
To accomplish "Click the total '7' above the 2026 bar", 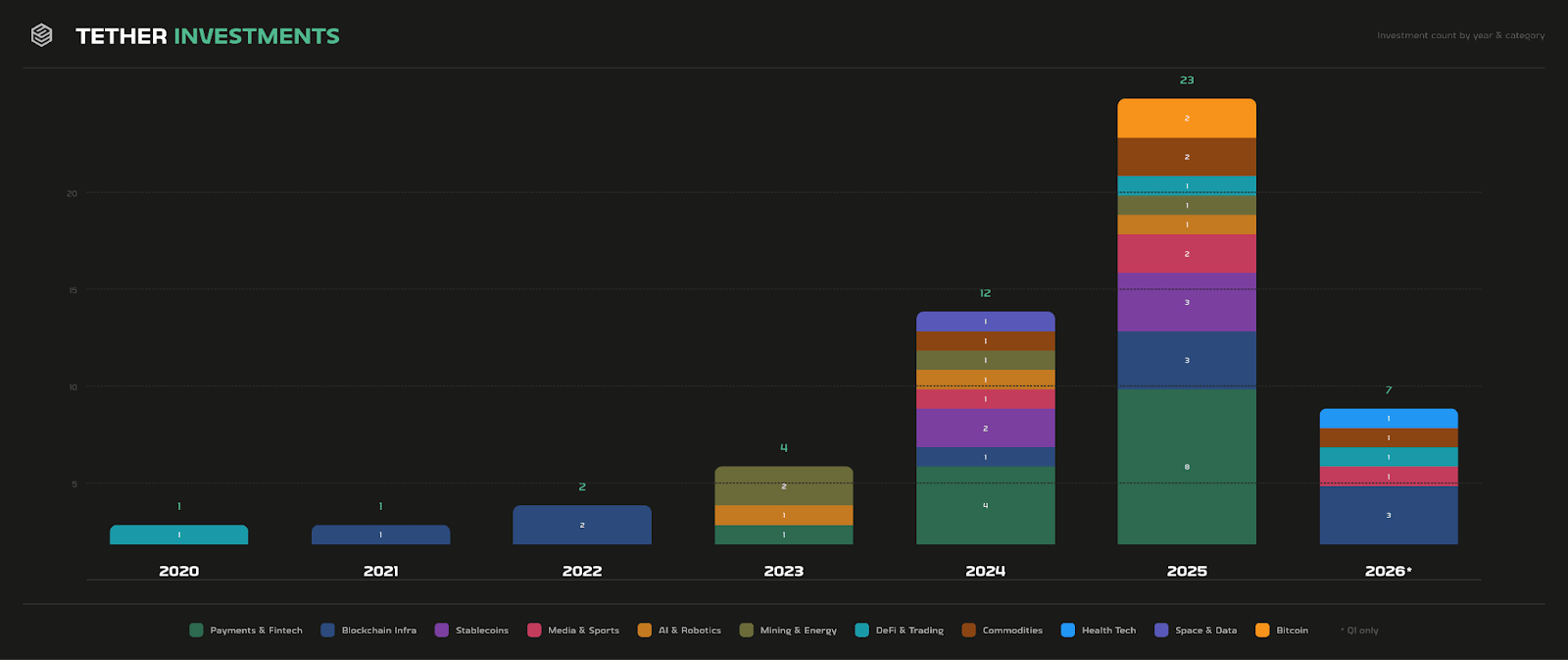I will point(1389,390).
